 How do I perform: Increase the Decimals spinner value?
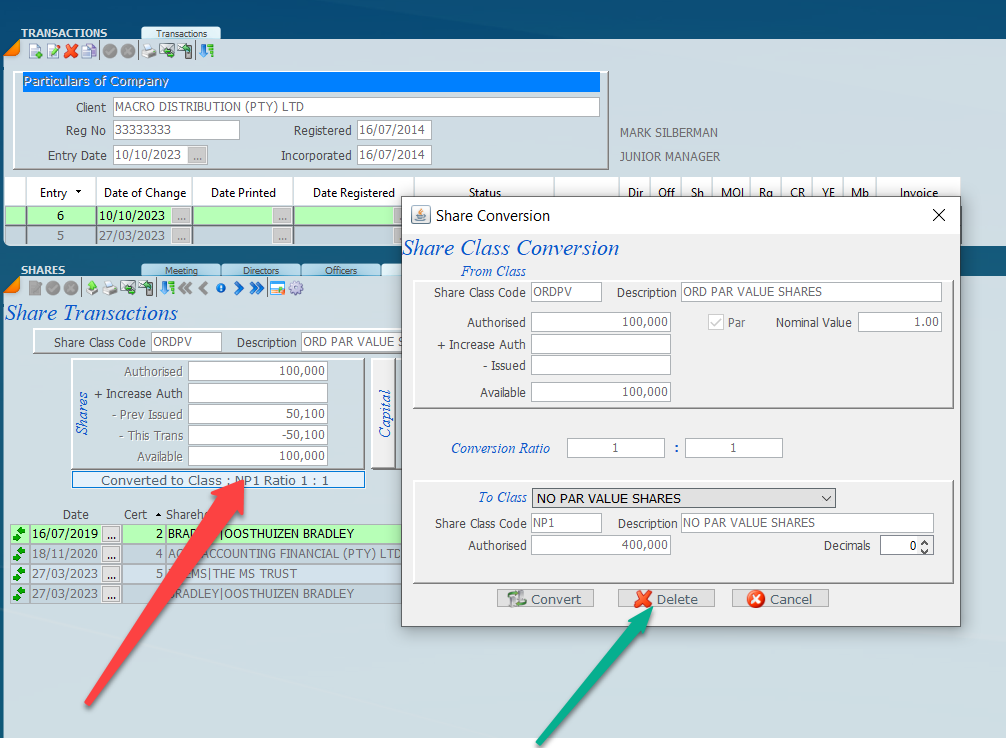tap(926, 541)
